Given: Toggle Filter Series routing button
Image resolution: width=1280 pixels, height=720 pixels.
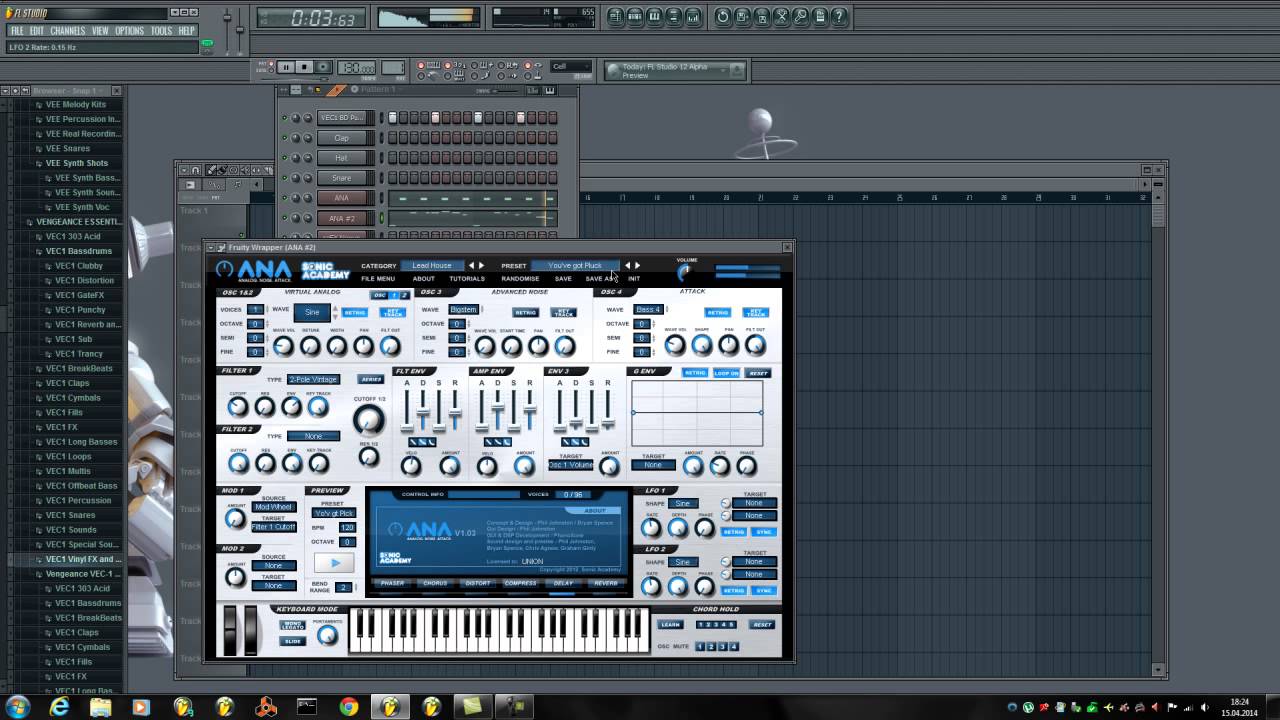Looking at the screenshot, I should [x=371, y=379].
